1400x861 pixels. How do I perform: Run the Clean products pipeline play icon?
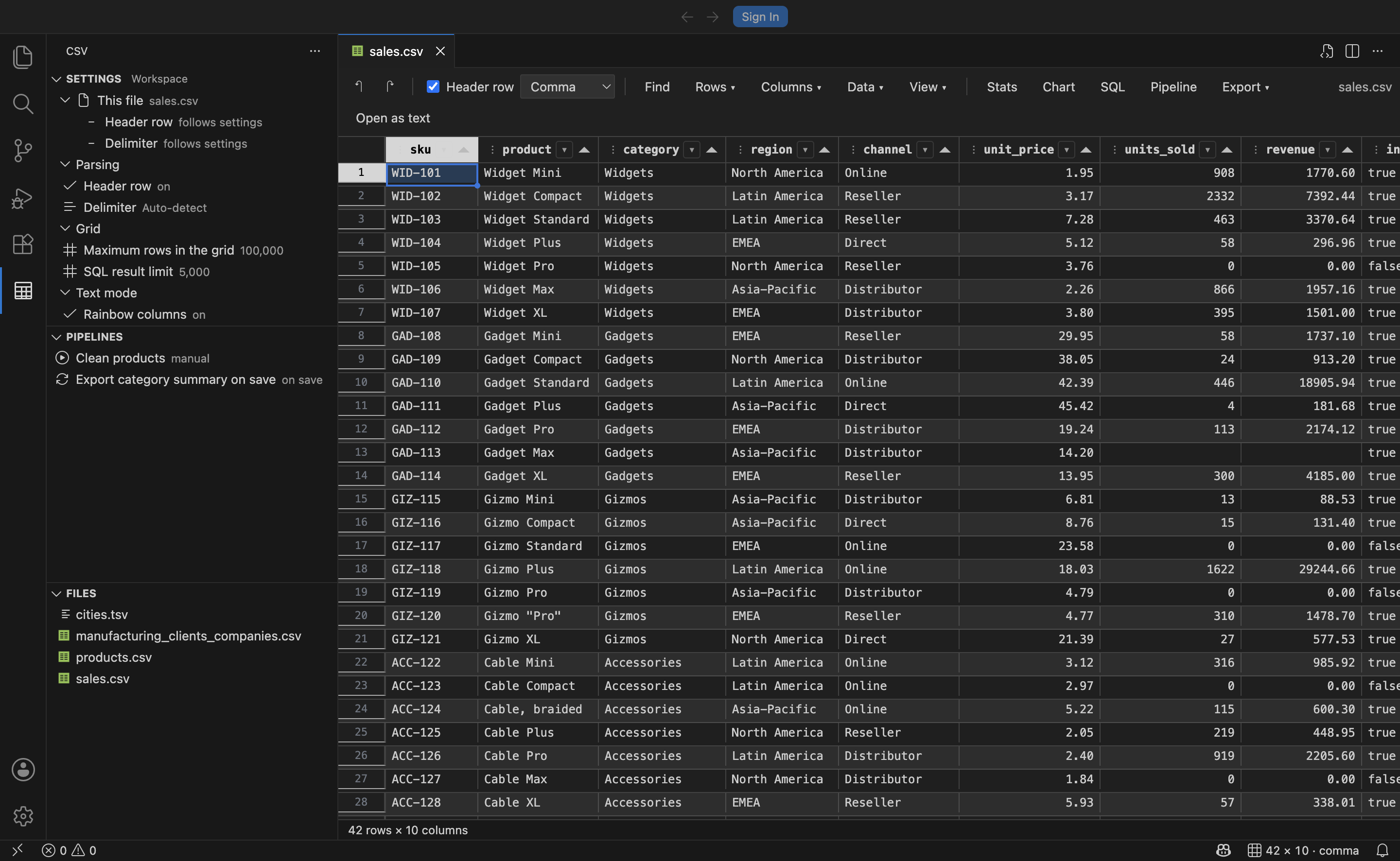(62, 358)
